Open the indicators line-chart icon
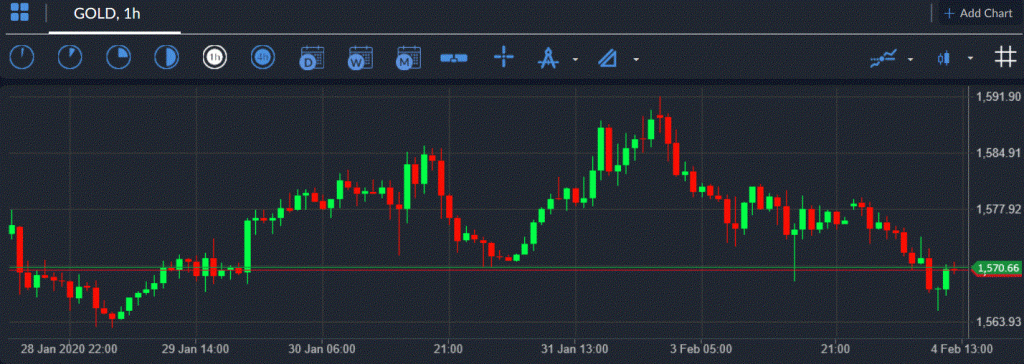The height and width of the screenshot is (364, 1024). pos(884,59)
